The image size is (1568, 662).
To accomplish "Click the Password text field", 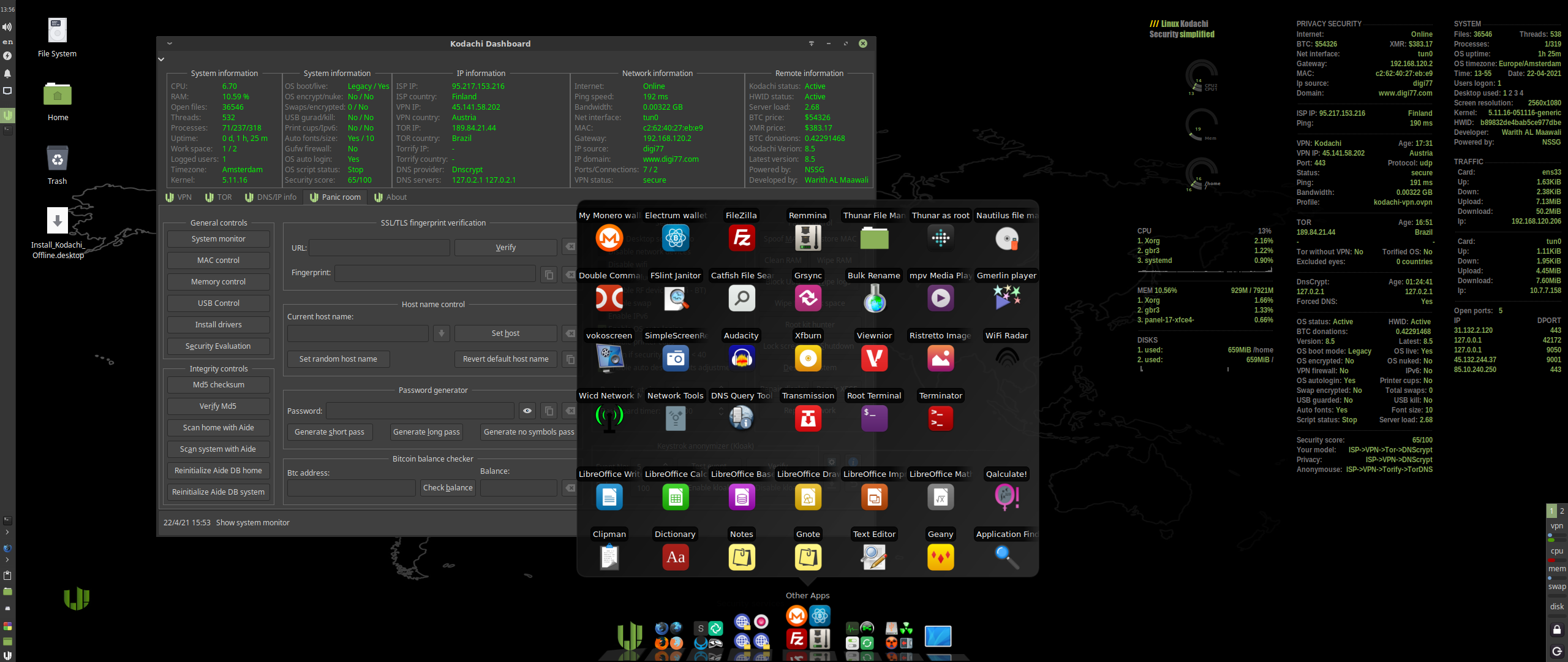I will [x=420, y=411].
